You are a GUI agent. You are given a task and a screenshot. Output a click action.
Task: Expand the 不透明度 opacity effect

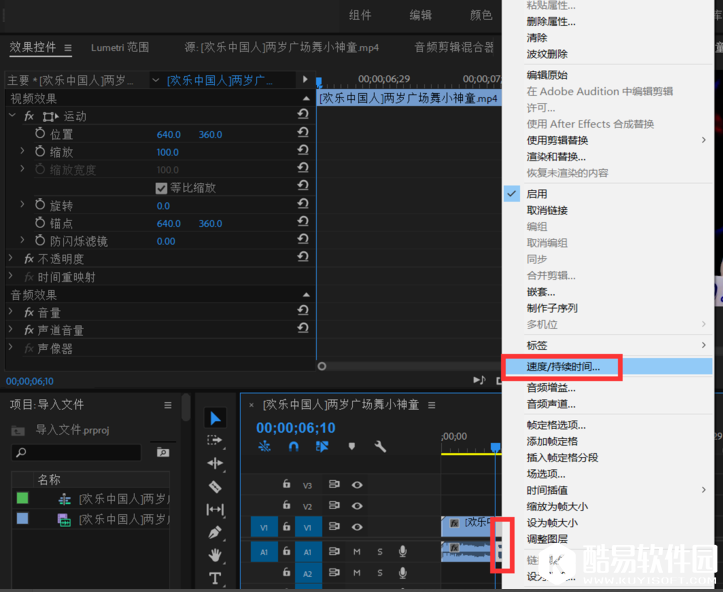(12, 259)
